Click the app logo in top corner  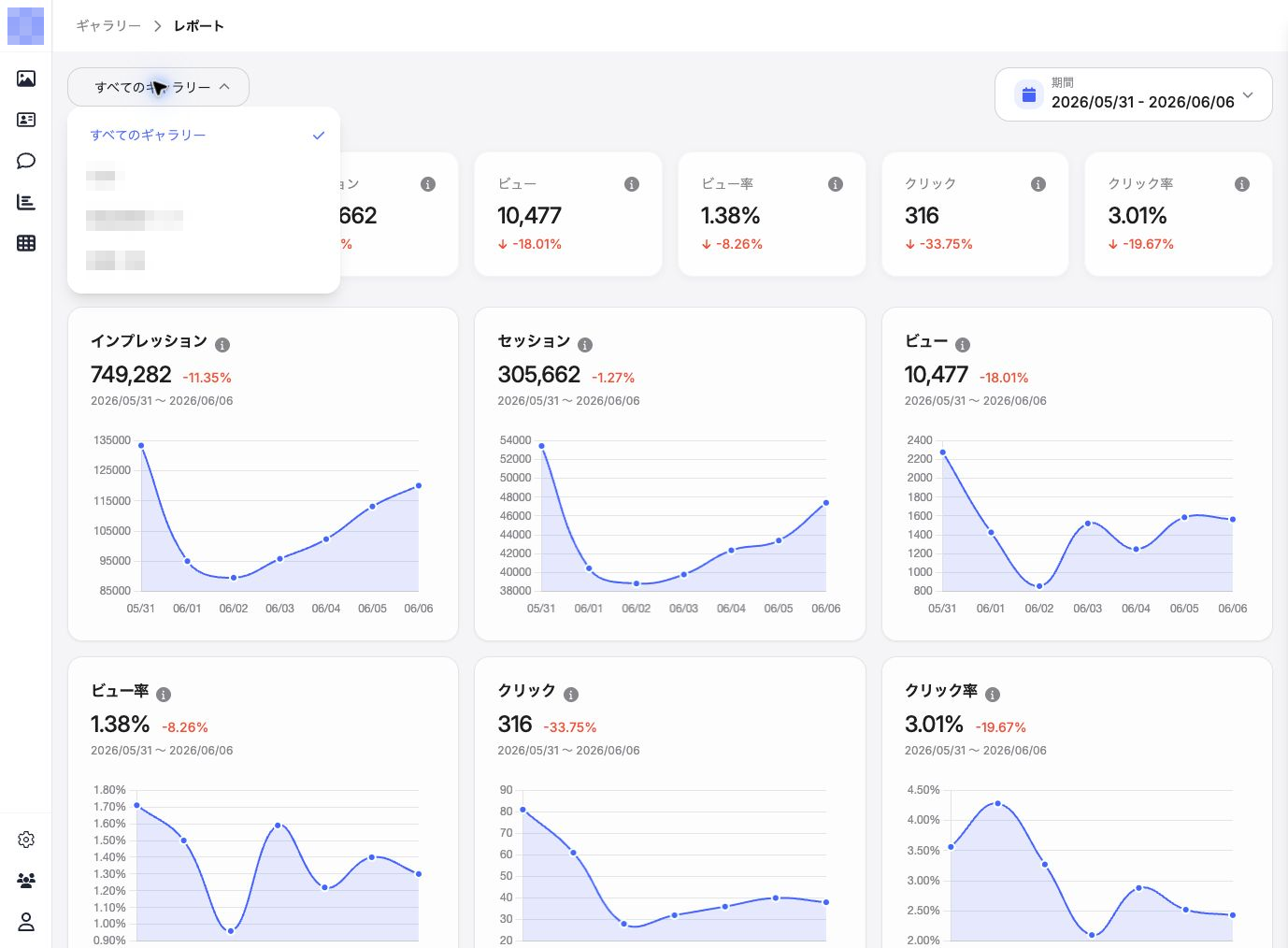point(25,25)
